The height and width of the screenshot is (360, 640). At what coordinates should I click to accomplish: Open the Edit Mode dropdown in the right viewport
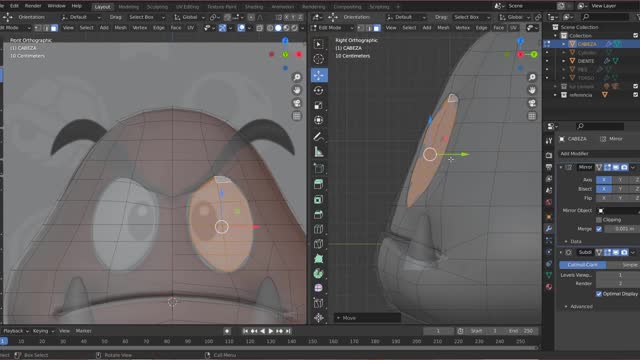tap(332, 28)
